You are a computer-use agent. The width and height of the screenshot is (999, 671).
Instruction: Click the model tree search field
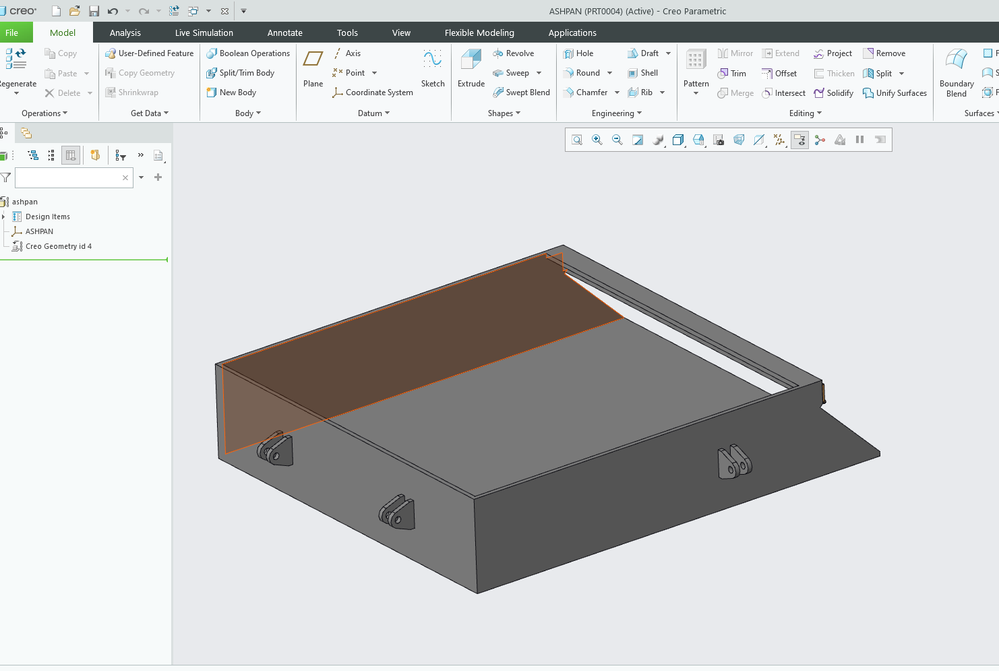pyautogui.click(x=68, y=178)
